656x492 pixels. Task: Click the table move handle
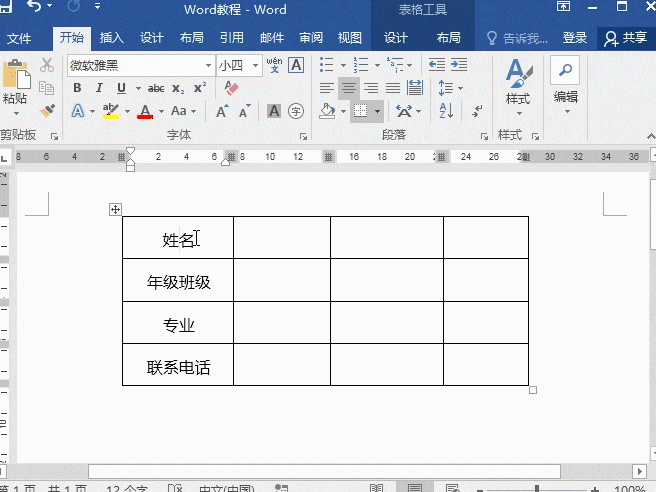(x=115, y=209)
